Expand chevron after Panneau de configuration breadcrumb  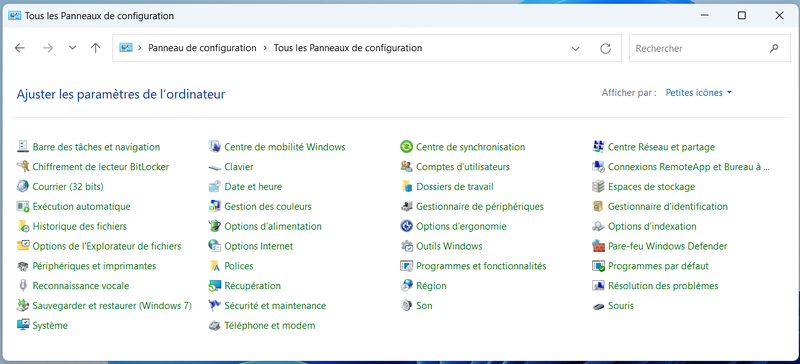[265, 48]
